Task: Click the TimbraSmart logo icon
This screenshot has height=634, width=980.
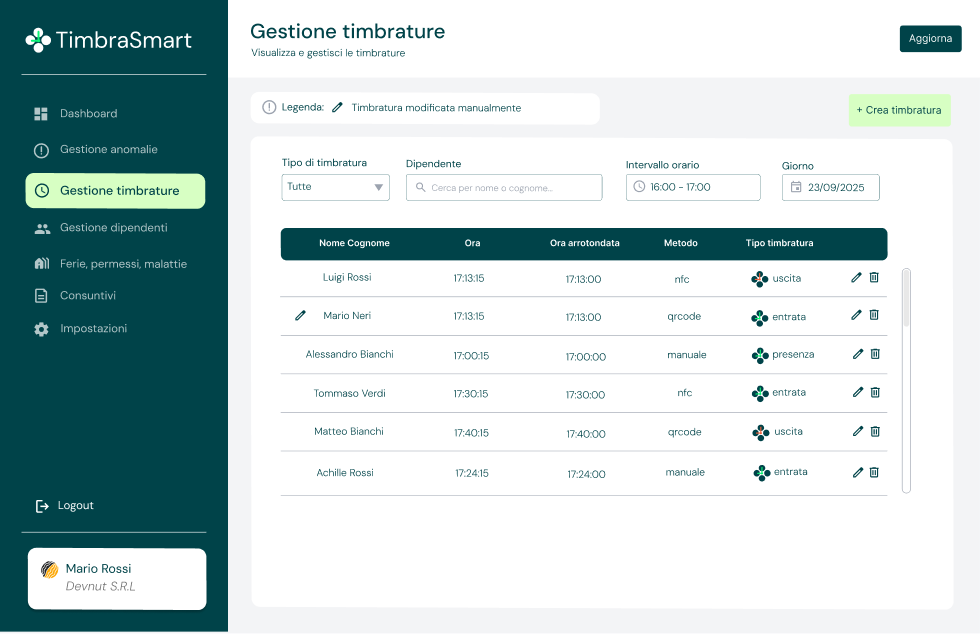Action: (x=38, y=40)
